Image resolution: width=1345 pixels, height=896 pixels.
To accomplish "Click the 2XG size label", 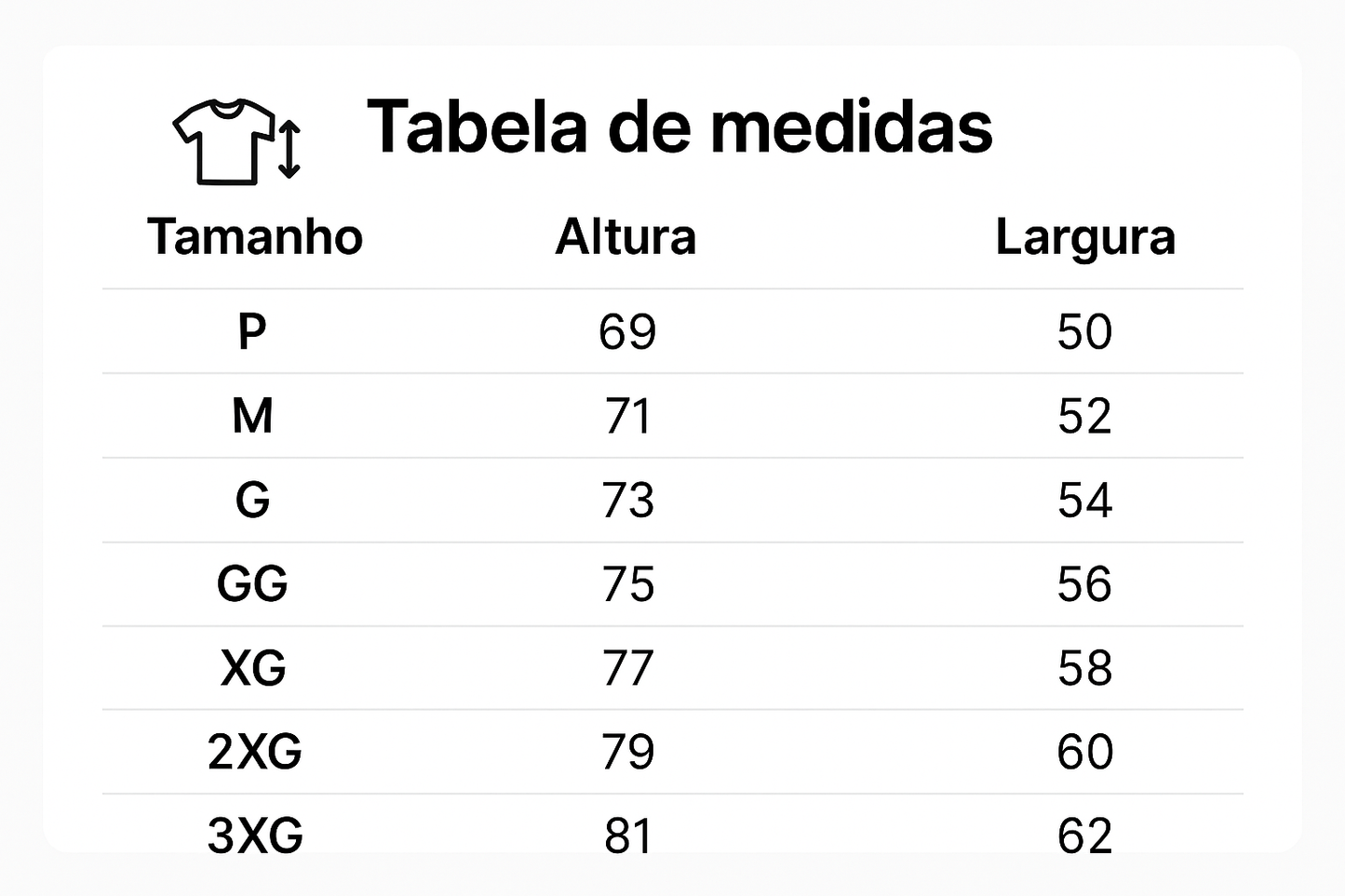I will pyautogui.click(x=254, y=752).
